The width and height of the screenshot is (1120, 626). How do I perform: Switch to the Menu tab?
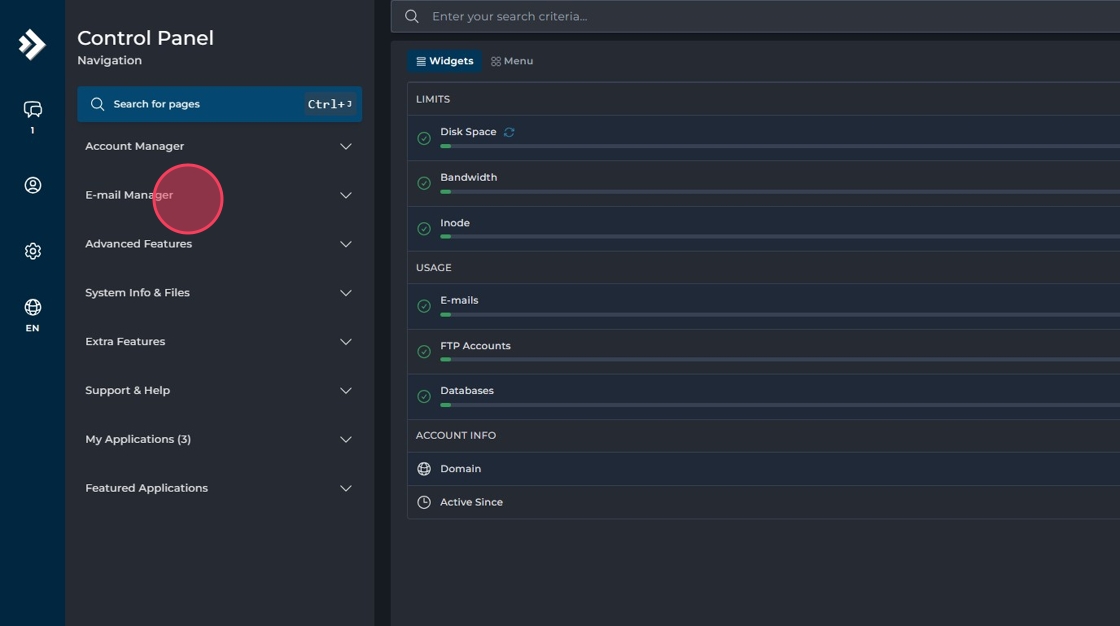point(511,61)
